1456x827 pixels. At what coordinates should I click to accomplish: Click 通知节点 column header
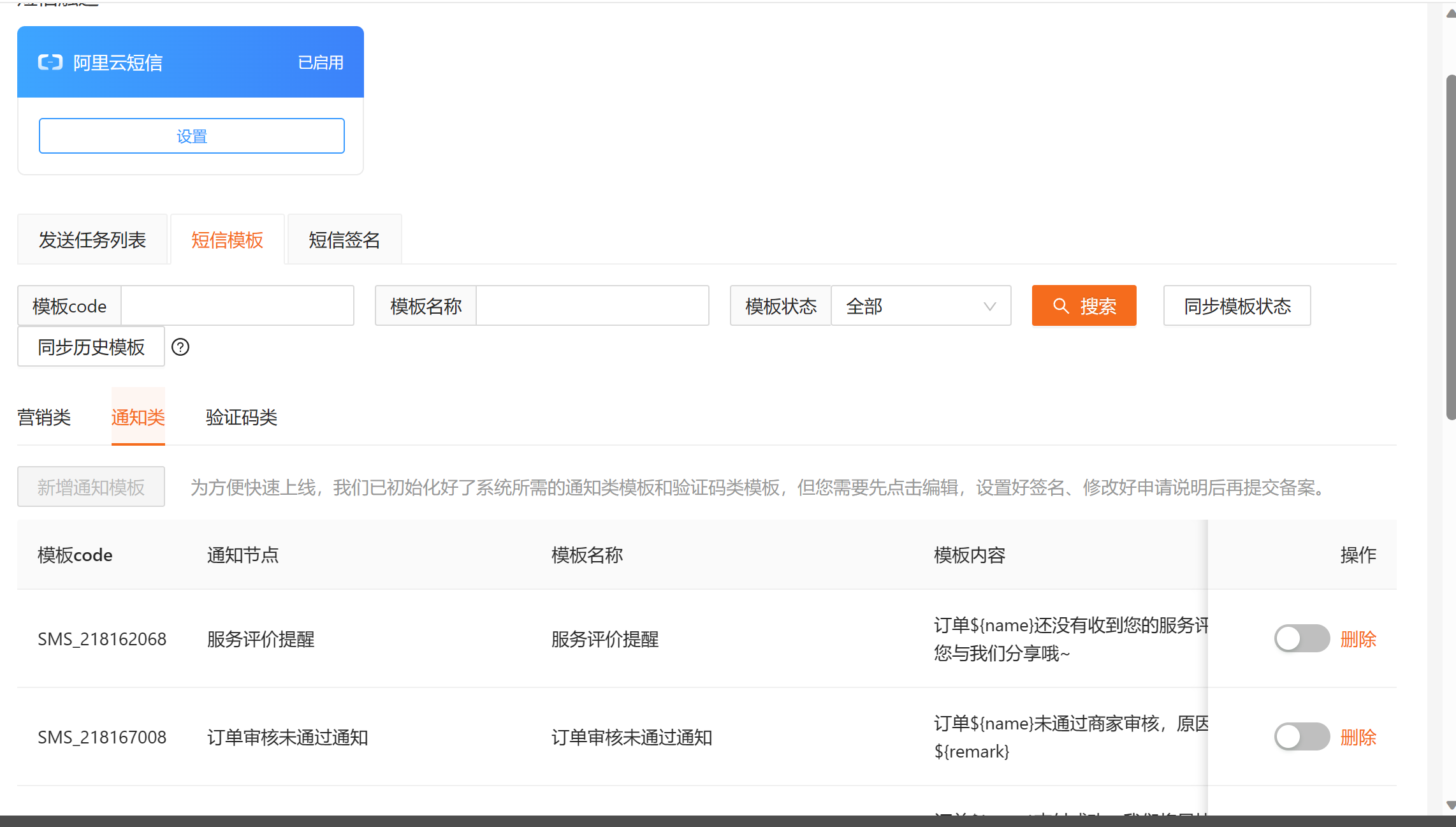(243, 555)
